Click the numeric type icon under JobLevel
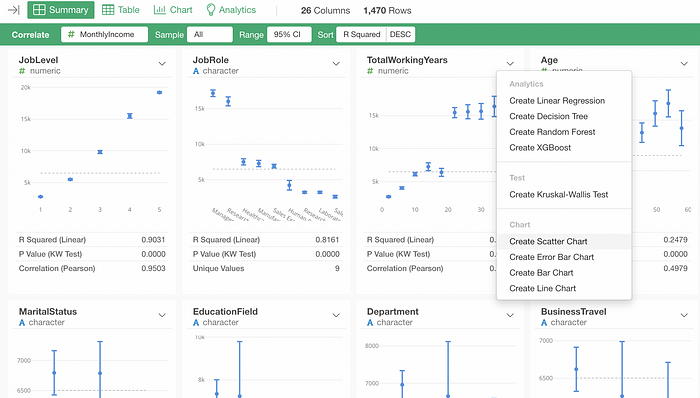700x398 pixels. (x=22, y=71)
